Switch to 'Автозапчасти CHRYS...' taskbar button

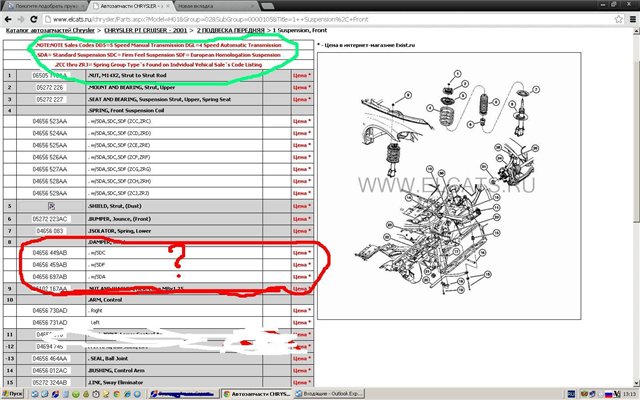(x=257, y=394)
